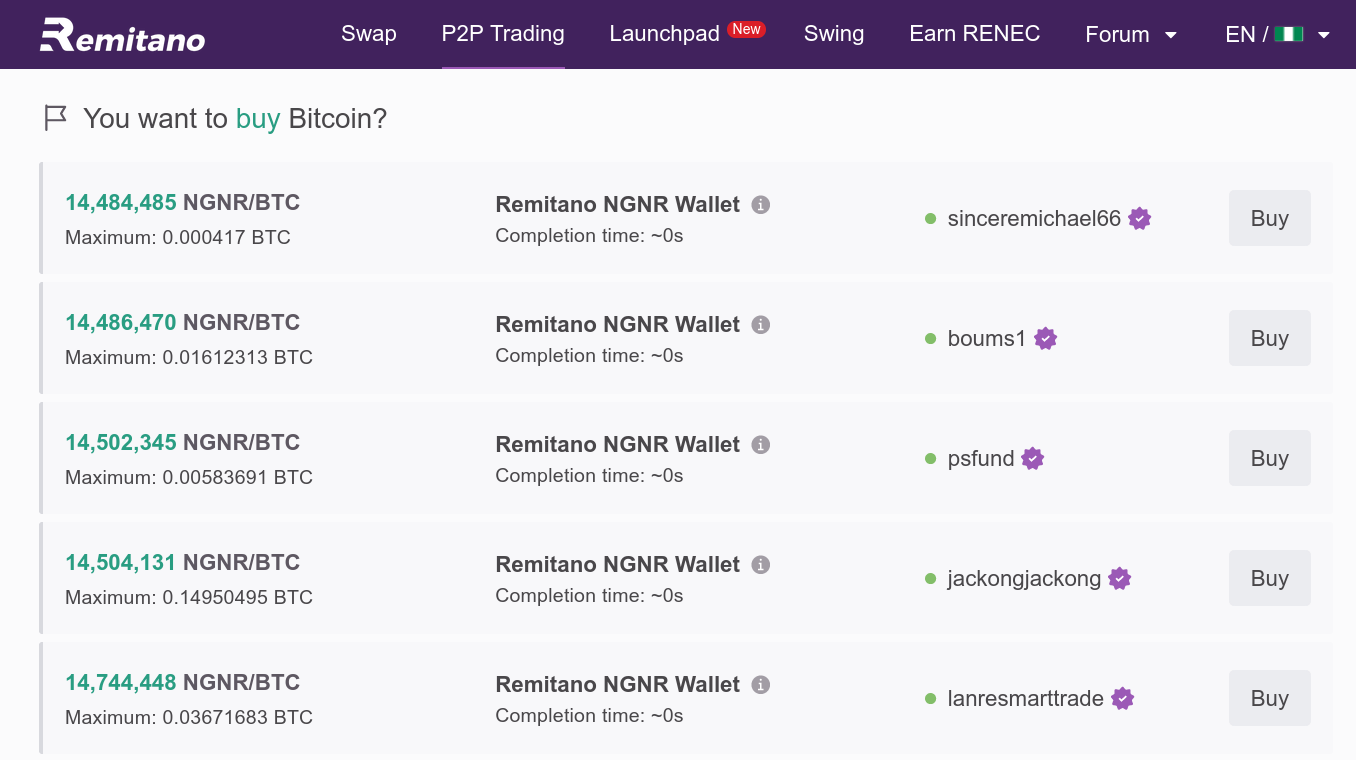This screenshot has width=1356, height=760.
Task: Click Buy button for boums1's offer
Action: 1269,338
